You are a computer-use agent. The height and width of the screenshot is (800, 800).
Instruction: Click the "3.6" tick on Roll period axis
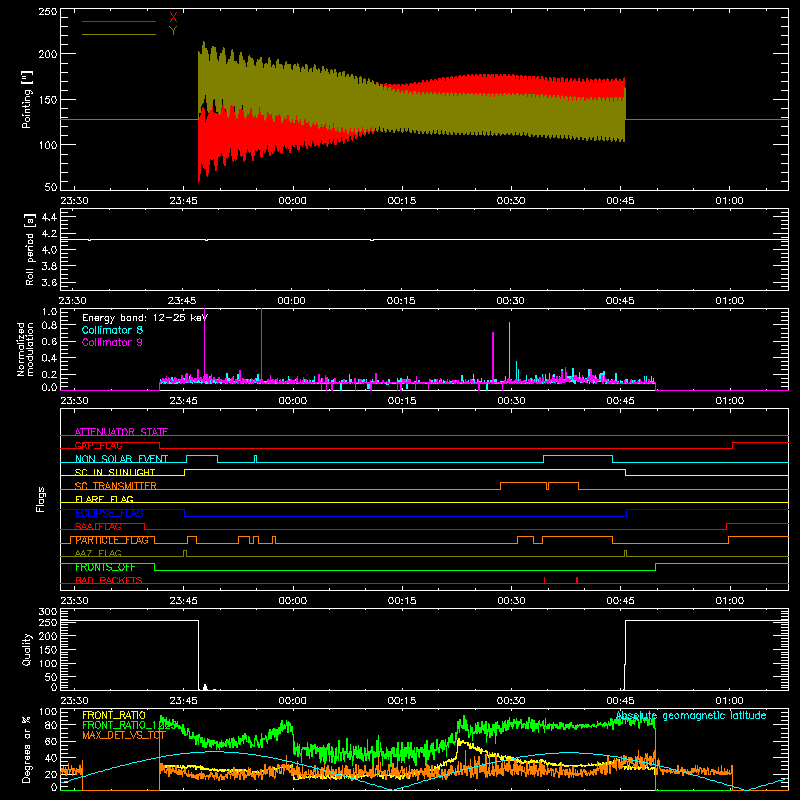[x=49, y=282]
